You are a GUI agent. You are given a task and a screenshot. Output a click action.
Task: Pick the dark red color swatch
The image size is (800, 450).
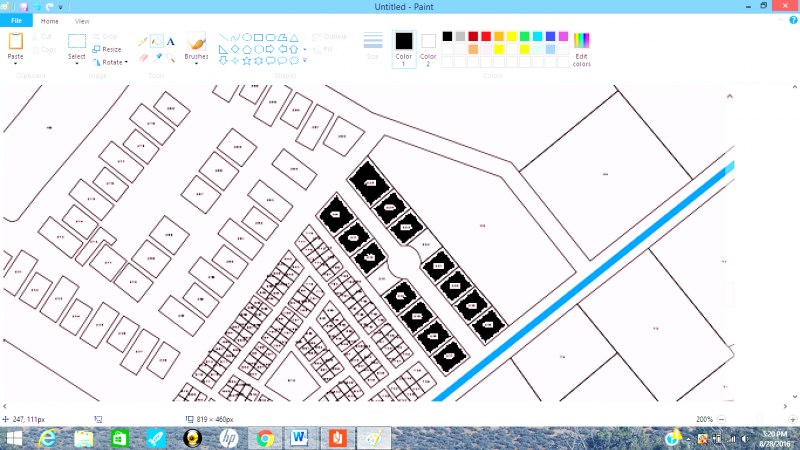tap(473, 36)
